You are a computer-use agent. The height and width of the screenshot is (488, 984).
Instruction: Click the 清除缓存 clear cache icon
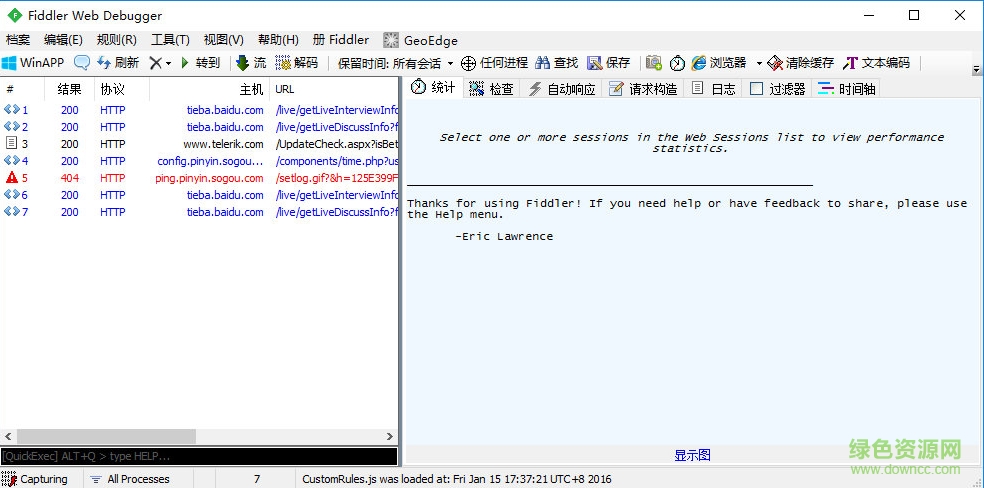pyautogui.click(x=775, y=63)
